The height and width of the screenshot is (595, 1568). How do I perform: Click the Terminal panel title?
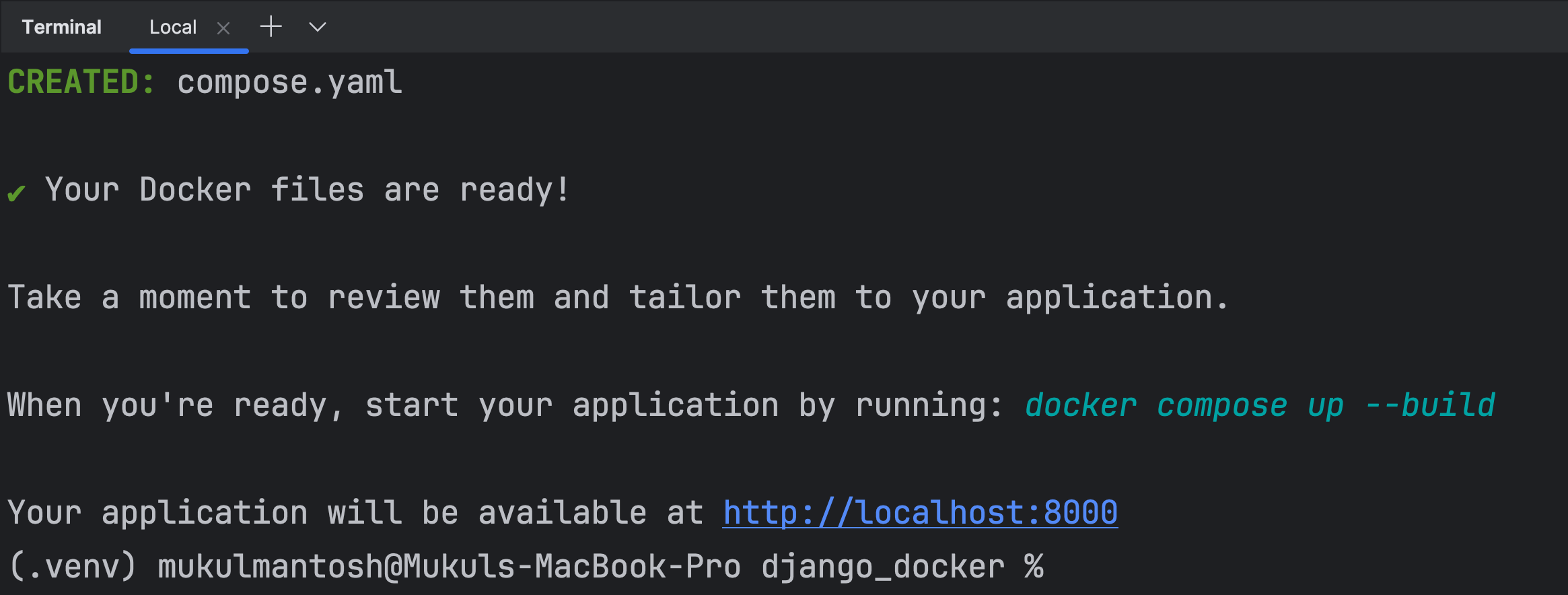(61, 27)
